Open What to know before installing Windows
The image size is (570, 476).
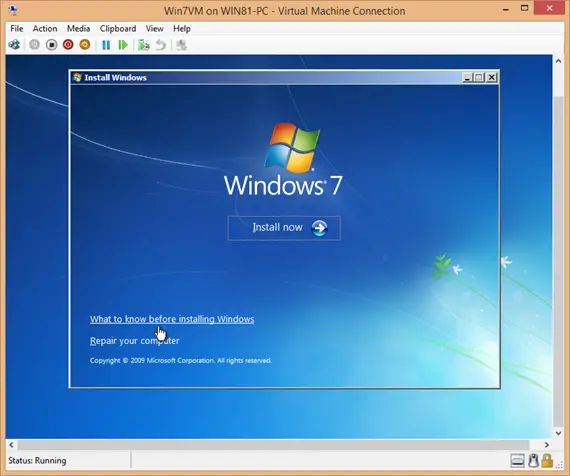click(172, 319)
